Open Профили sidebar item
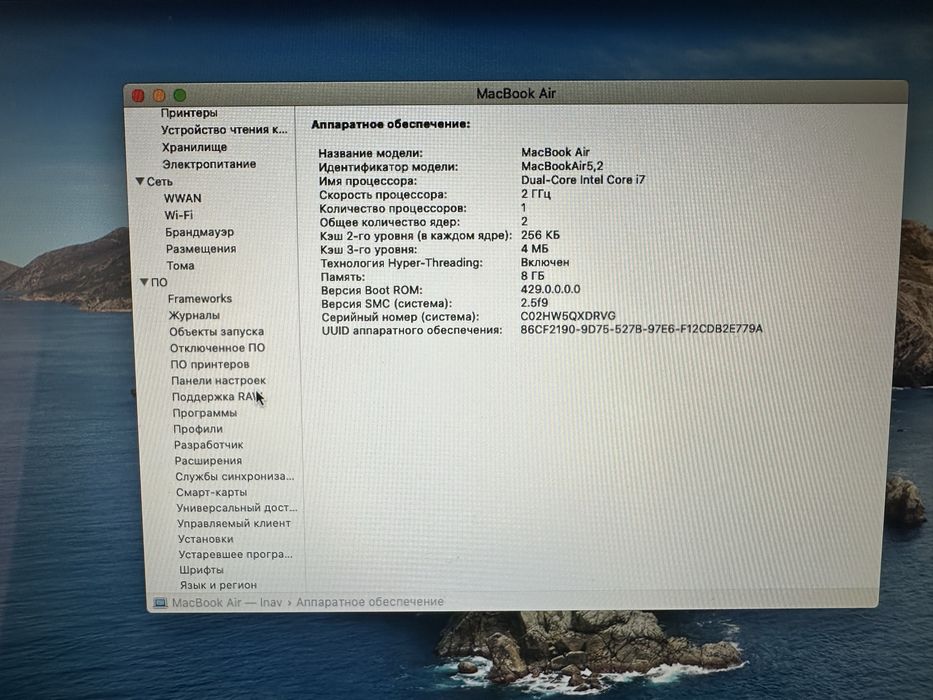The image size is (933, 700). [198, 429]
